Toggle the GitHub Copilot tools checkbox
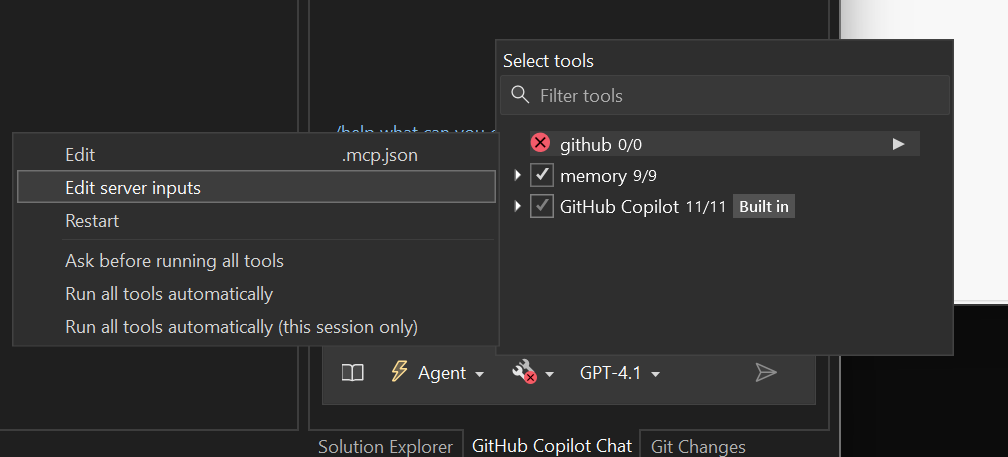Viewport: 1008px width, 457px height. 542,206
